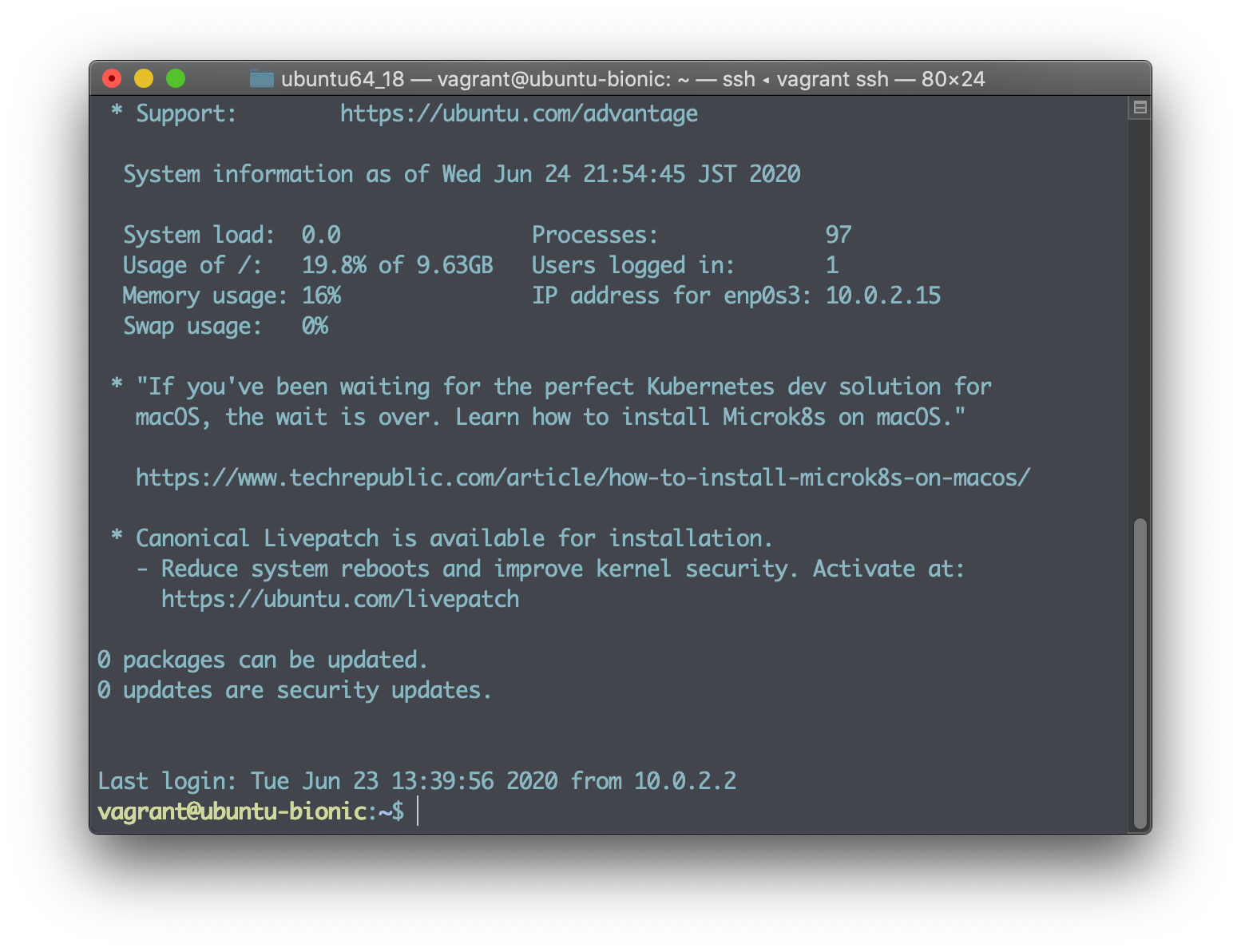Click the Memory usage 16% value
The width and height of the screenshot is (1241, 952).
click(x=322, y=296)
